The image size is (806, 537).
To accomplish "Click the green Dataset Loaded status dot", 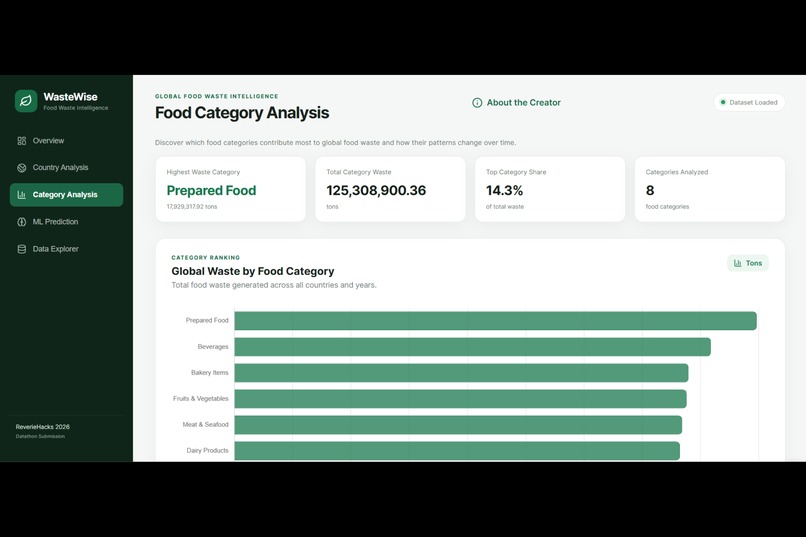I will [x=723, y=102].
